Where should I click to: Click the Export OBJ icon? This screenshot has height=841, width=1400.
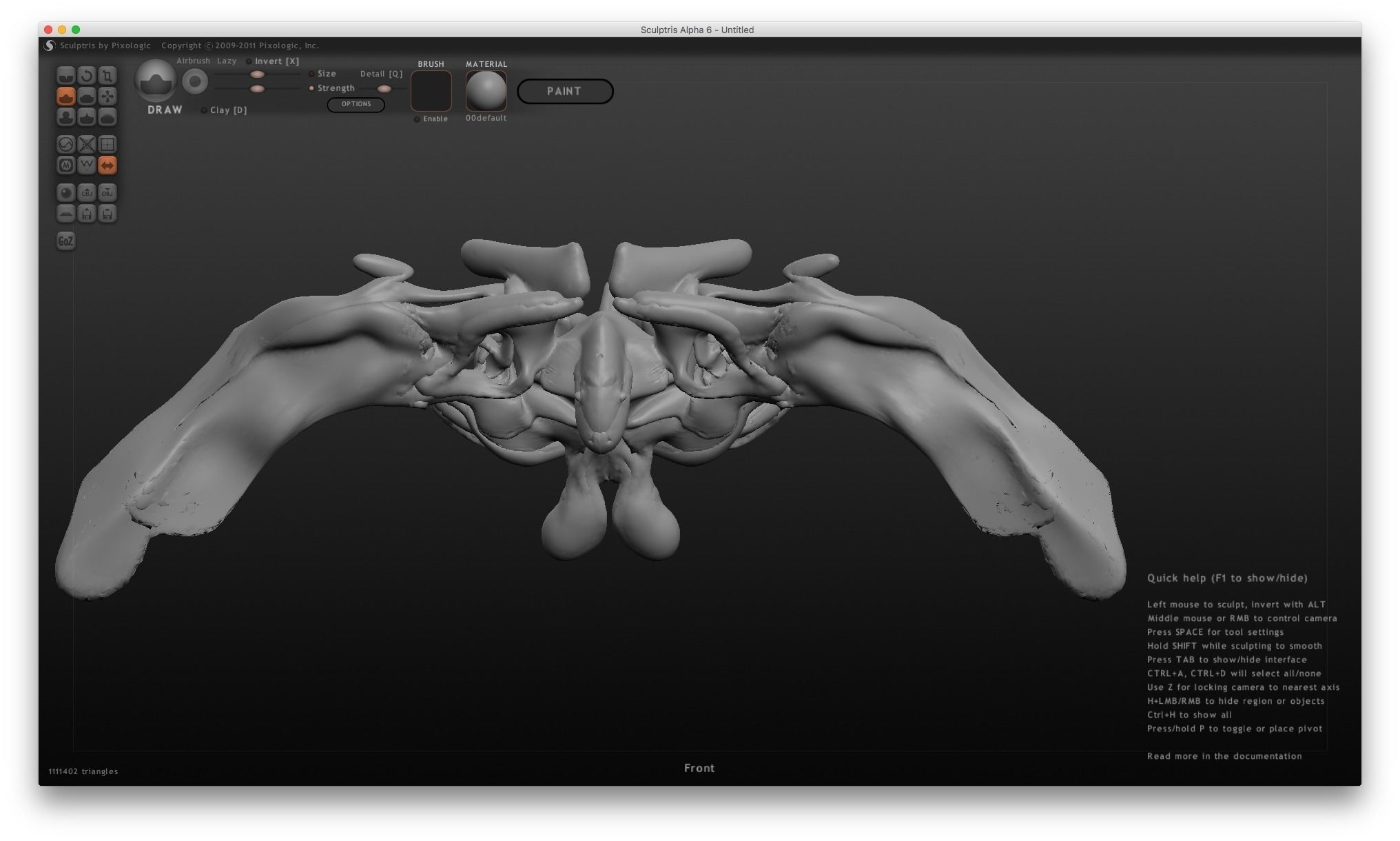click(x=107, y=192)
